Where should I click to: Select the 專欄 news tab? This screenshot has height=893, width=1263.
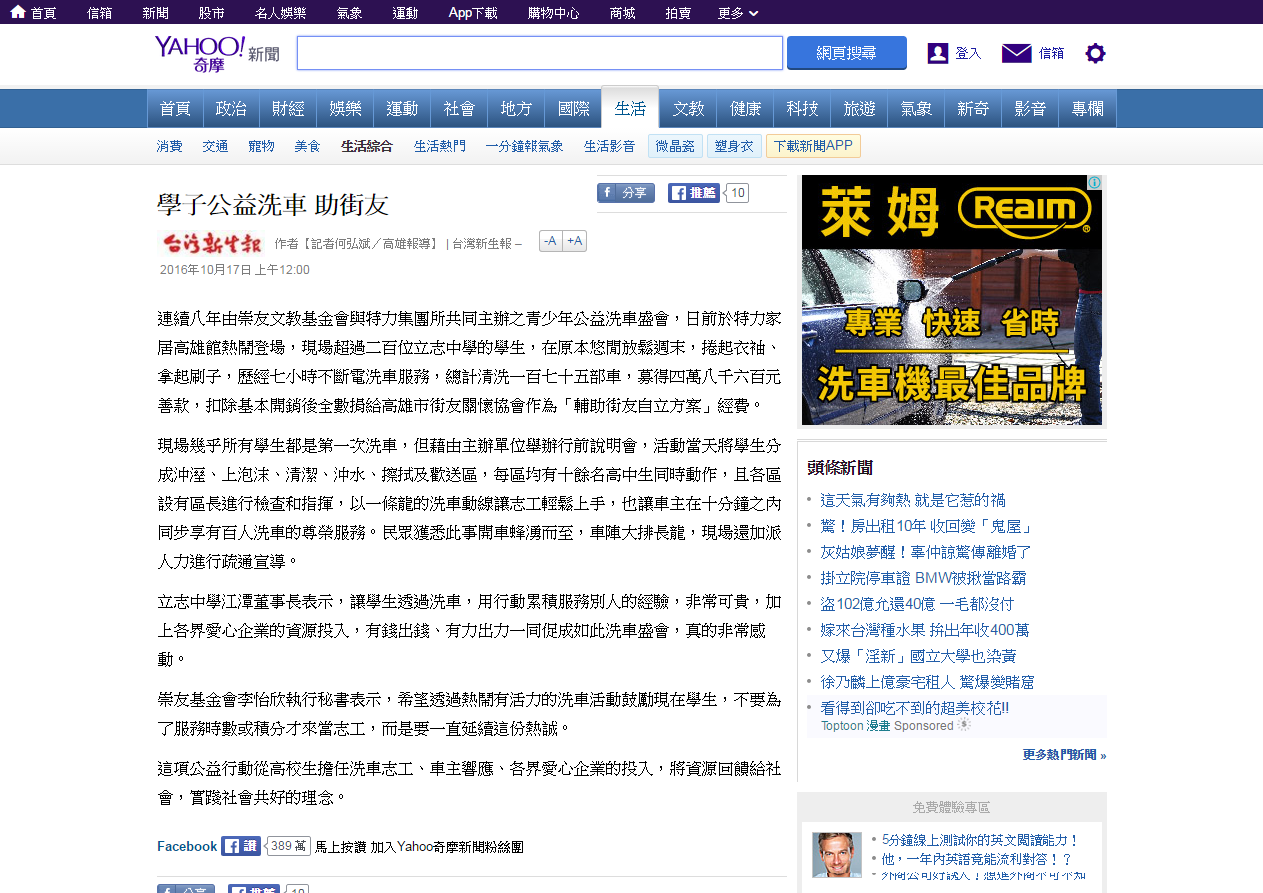(x=1087, y=109)
